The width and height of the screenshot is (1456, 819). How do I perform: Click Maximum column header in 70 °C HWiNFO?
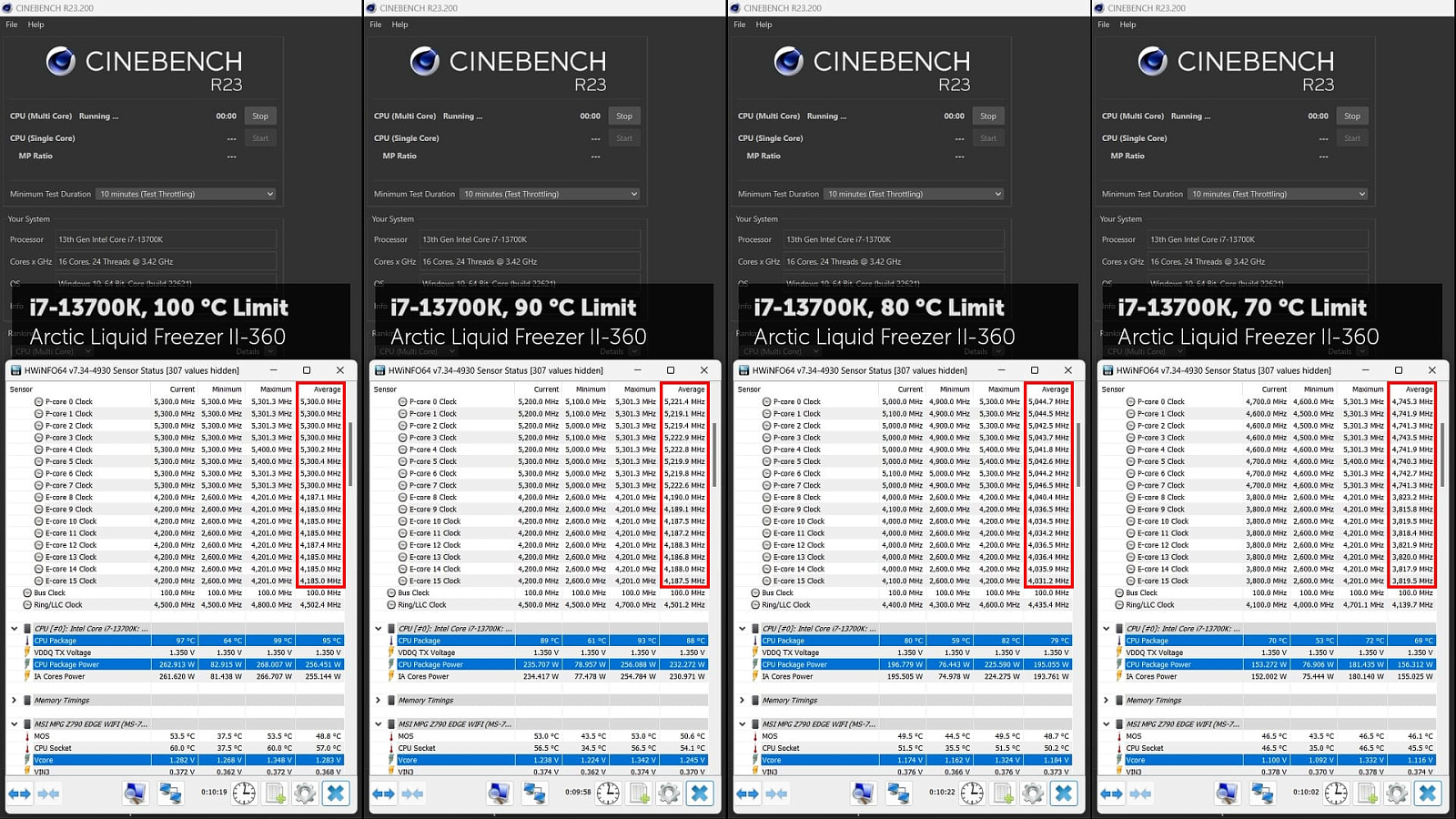[1362, 389]
